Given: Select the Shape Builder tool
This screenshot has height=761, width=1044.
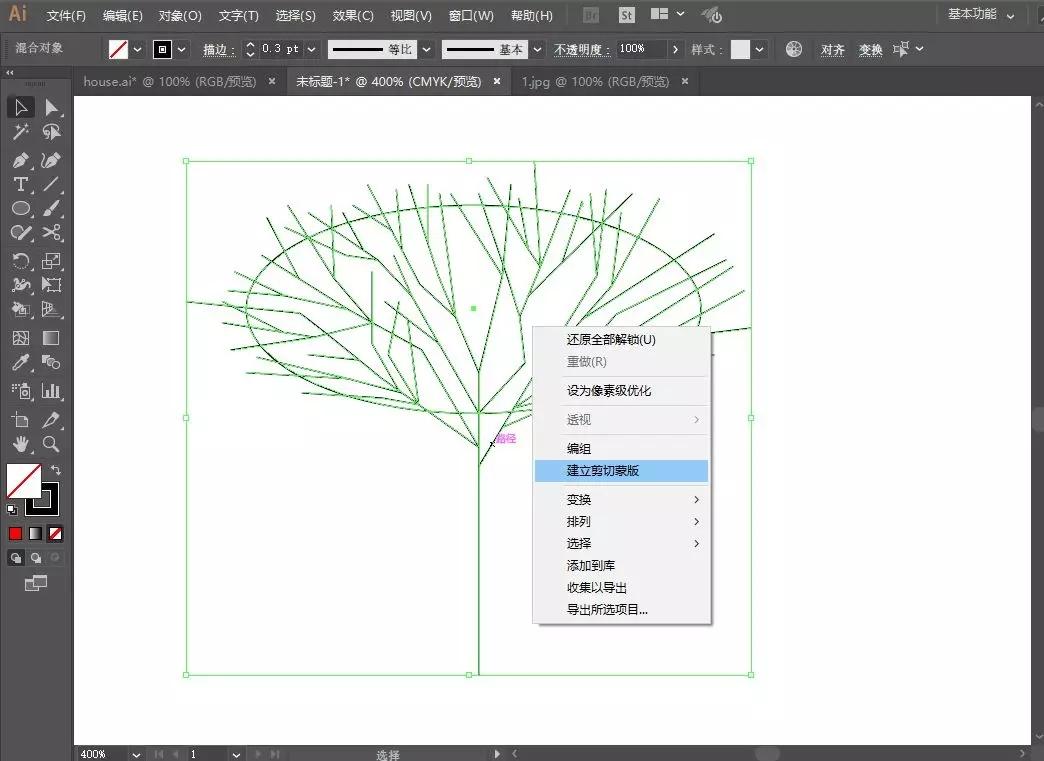Looking at the screenshot, I should click(x=21, y=310).
